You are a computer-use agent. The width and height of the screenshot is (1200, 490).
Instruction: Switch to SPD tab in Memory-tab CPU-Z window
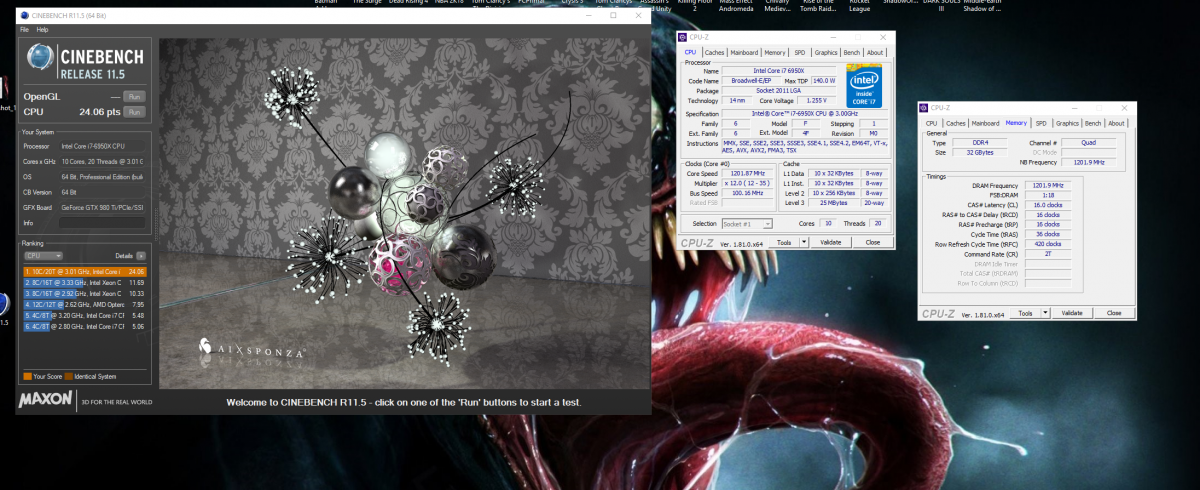1041,123
